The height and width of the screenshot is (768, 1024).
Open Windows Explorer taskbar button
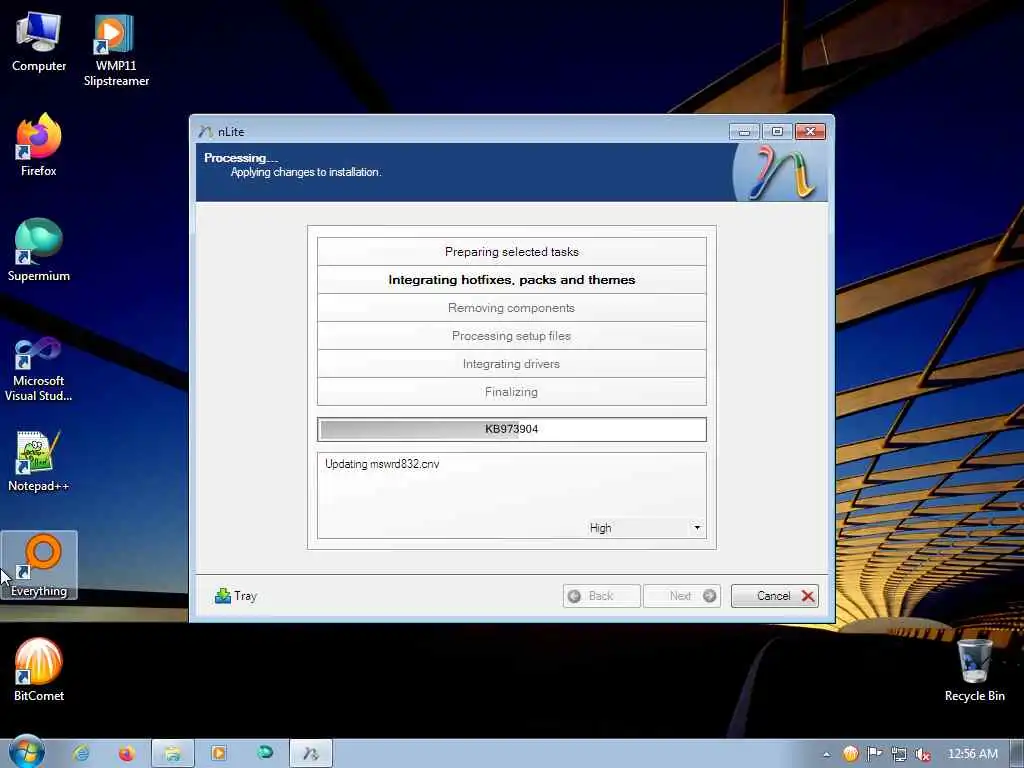(x=172, y=753)
